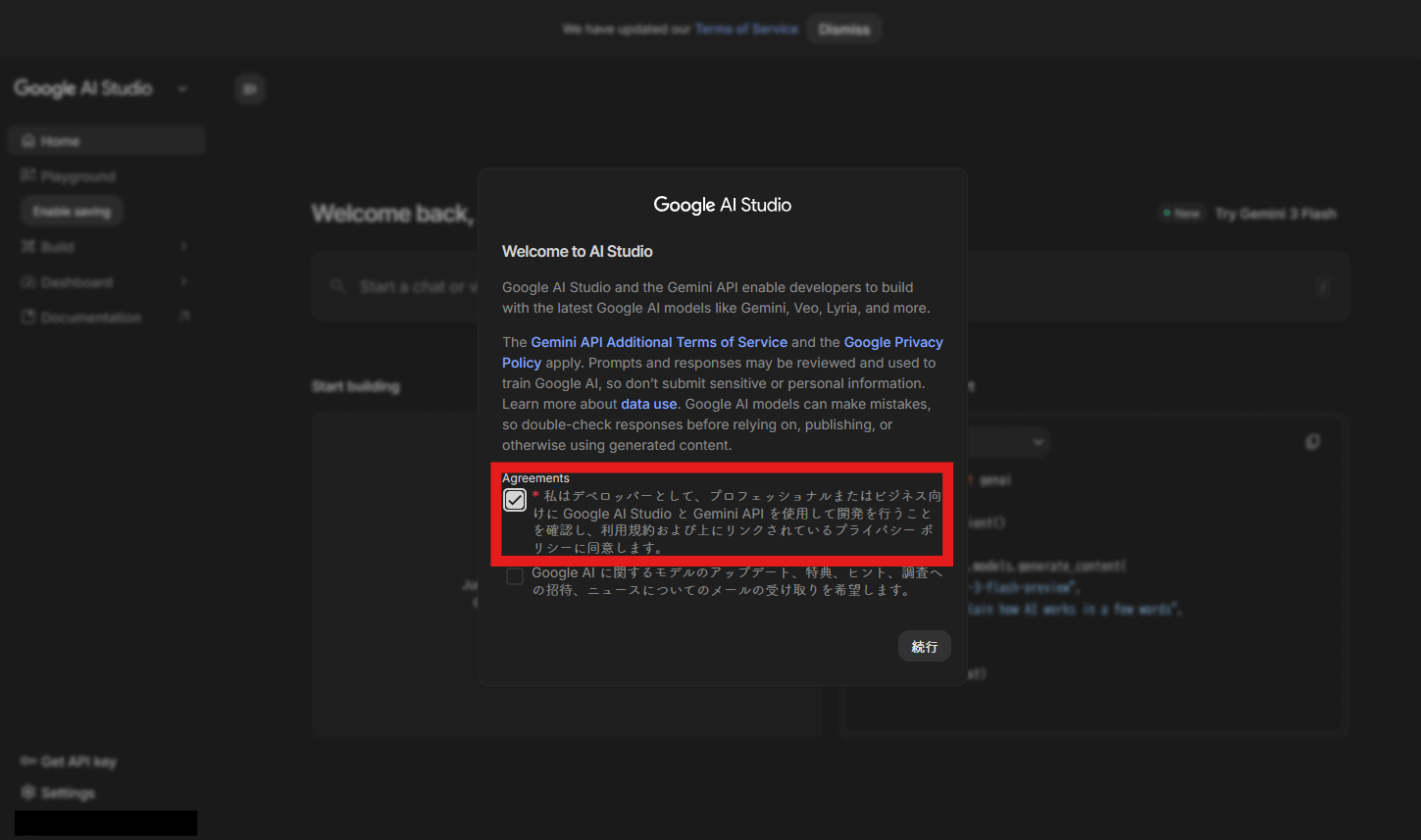Image resolution: width=1421 pixels, height=840 pixels.
Task: Click the Get API key icon
Action: [27, 762]
